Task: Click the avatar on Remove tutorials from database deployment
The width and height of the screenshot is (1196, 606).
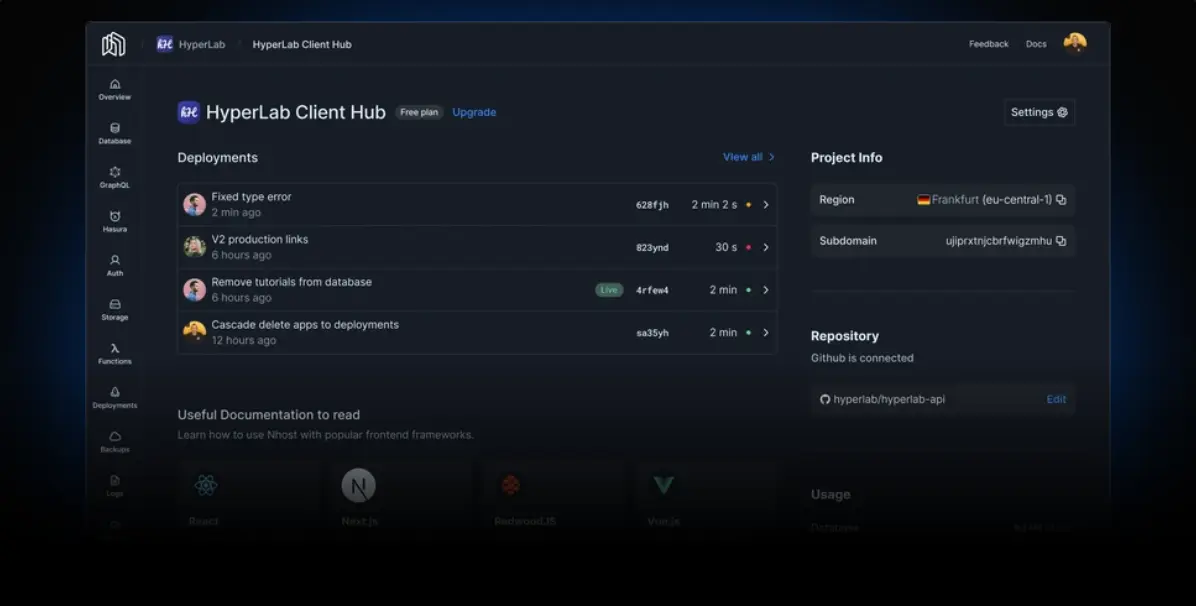Action: pyautogui.click(x=195, y=290)
